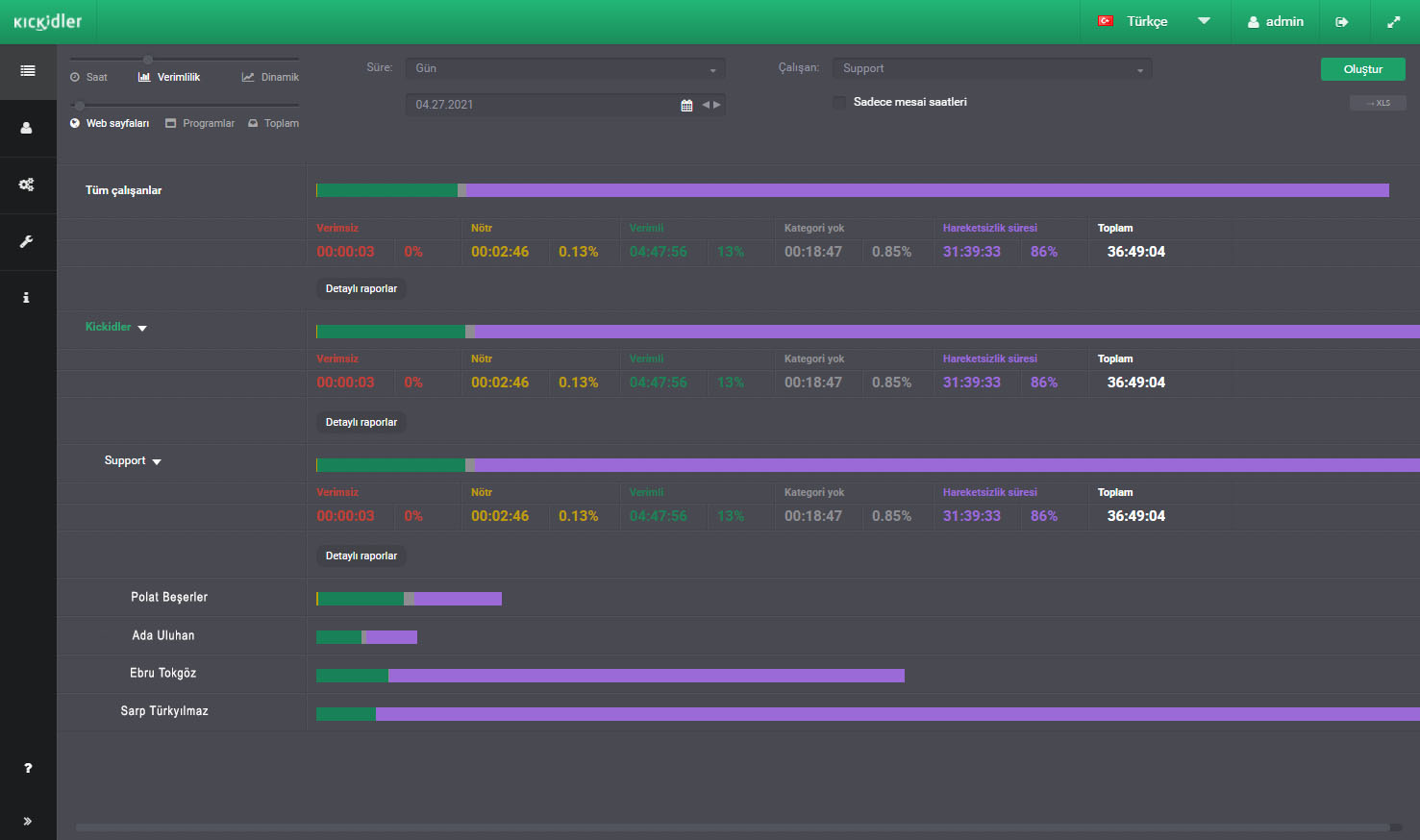Click Sarp Türkyılmaz's productivity bar
Image resolution: width=1420 pixels, height=840 pixels.
[868, 714]
